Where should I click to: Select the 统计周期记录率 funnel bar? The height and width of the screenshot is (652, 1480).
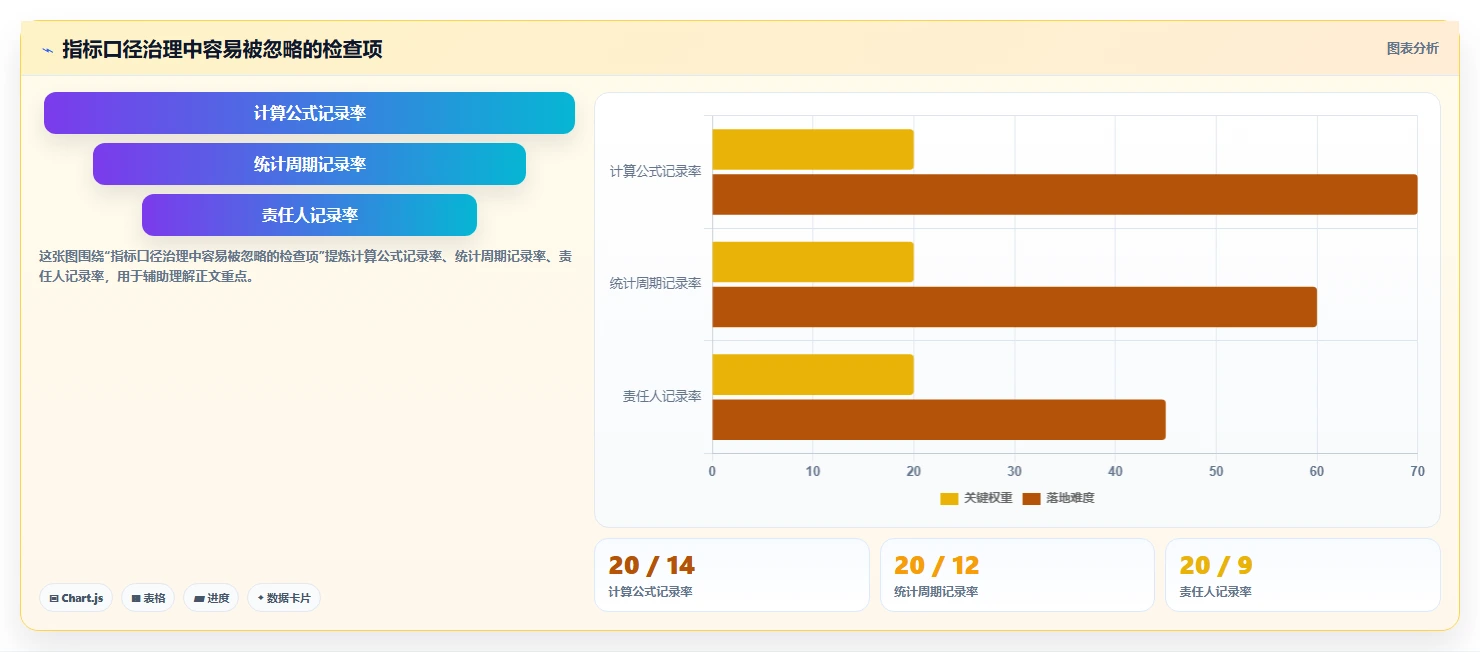click(309, 164)
